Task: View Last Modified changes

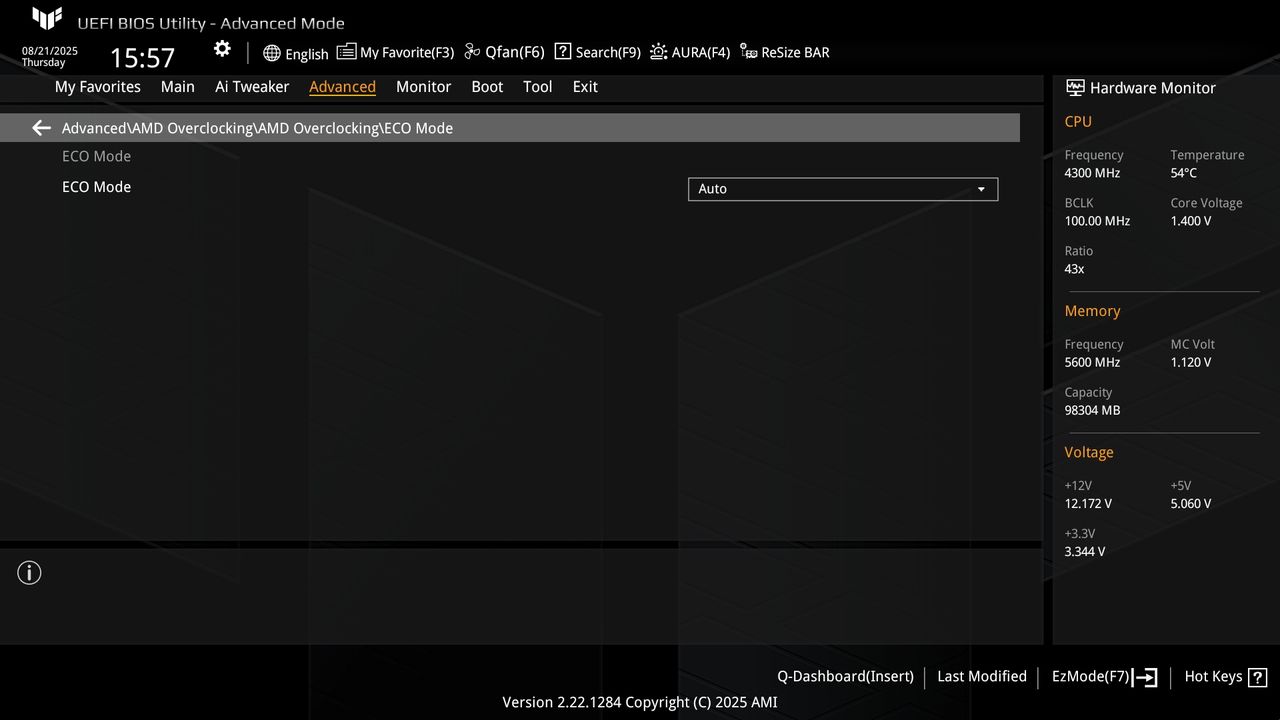Action: pos(981,677)
